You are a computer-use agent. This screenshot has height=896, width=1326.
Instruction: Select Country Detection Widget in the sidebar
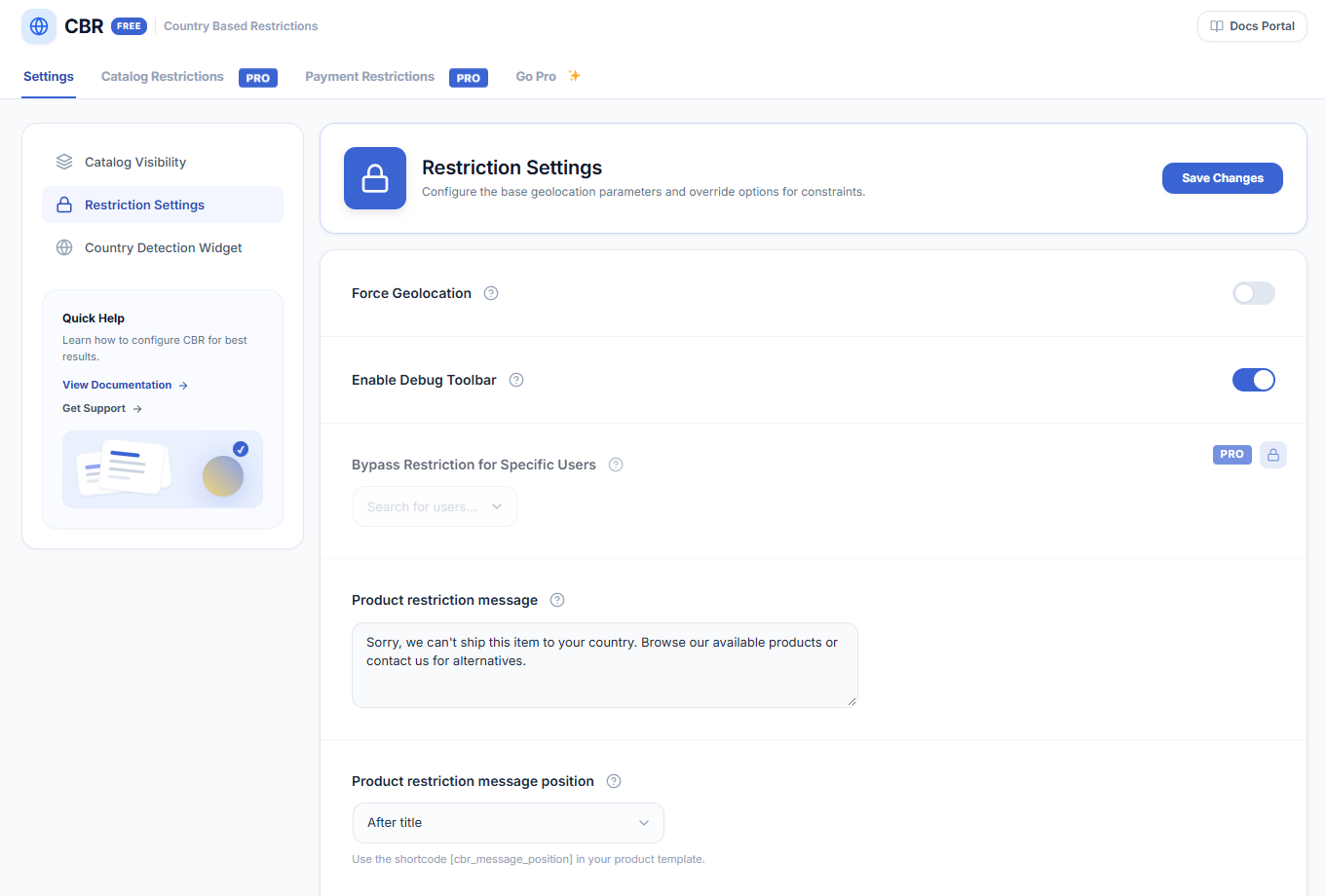click(163, 247)
